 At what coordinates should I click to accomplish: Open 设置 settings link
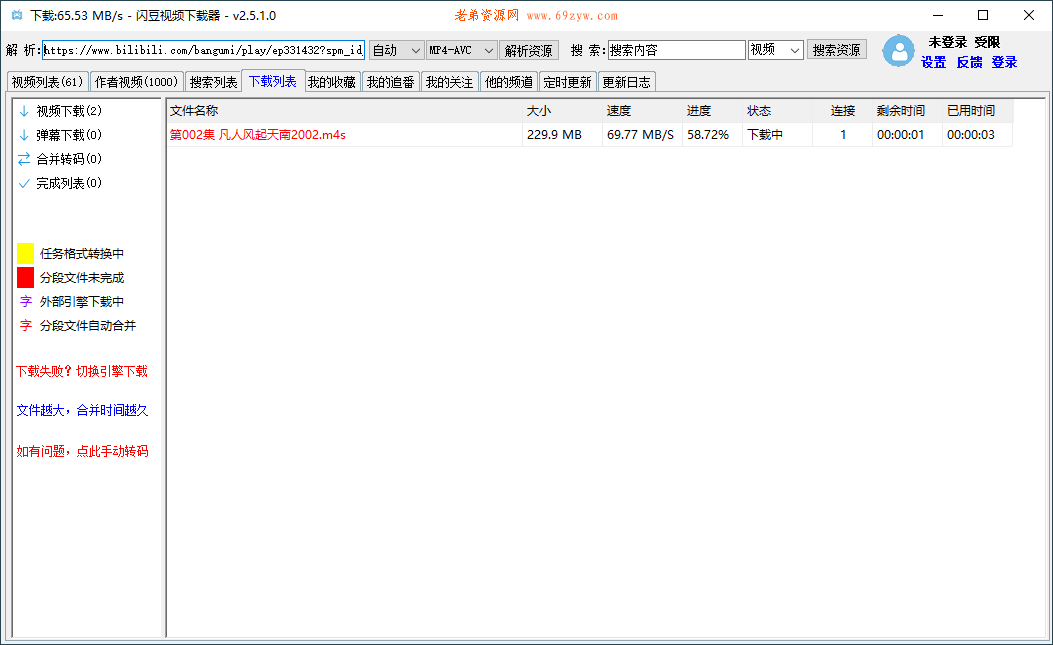(933, 62)
